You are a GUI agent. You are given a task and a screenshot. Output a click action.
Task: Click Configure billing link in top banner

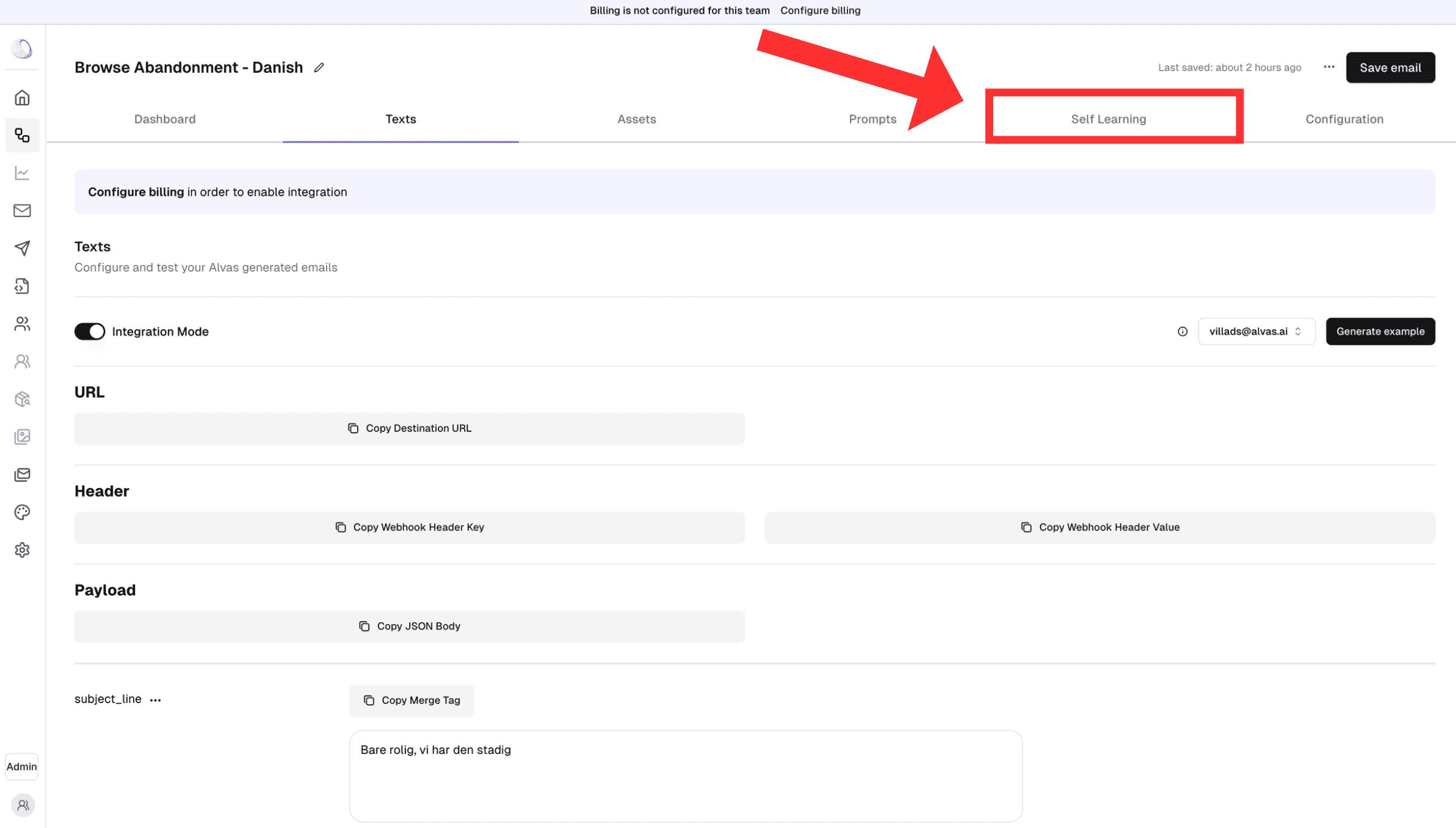(820, 11)
